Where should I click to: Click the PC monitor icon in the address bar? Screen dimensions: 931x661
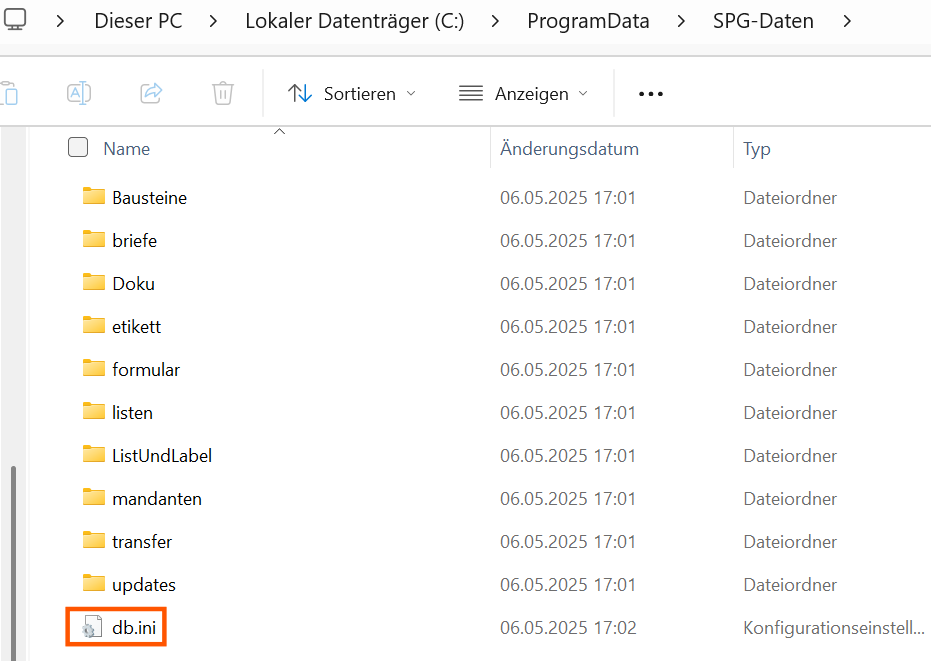point(15,20)
